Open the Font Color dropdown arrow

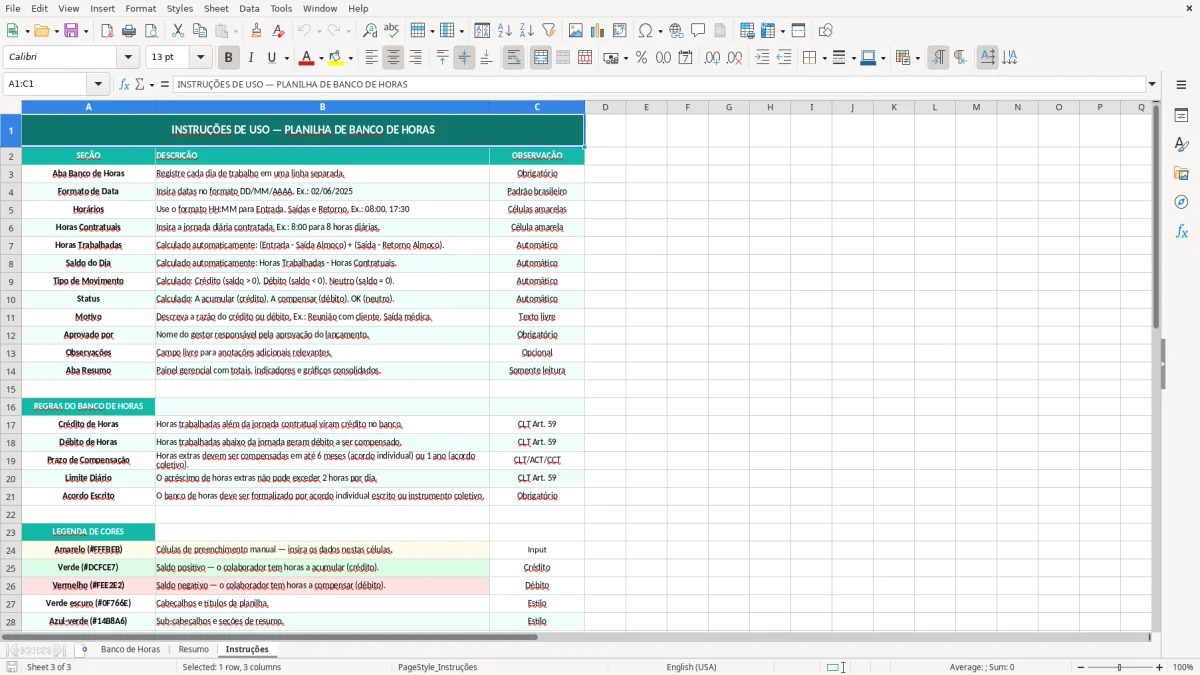click(321, 58)
